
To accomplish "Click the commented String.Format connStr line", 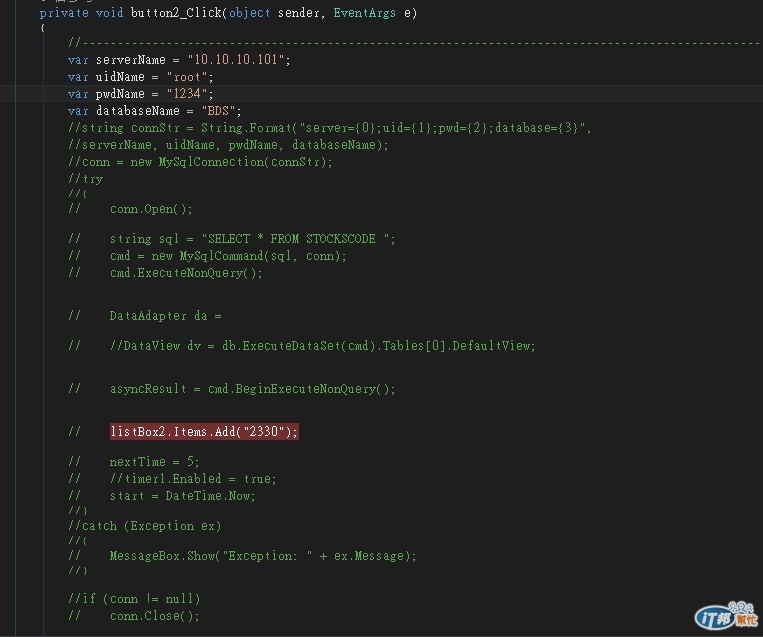I will point(329,128).
